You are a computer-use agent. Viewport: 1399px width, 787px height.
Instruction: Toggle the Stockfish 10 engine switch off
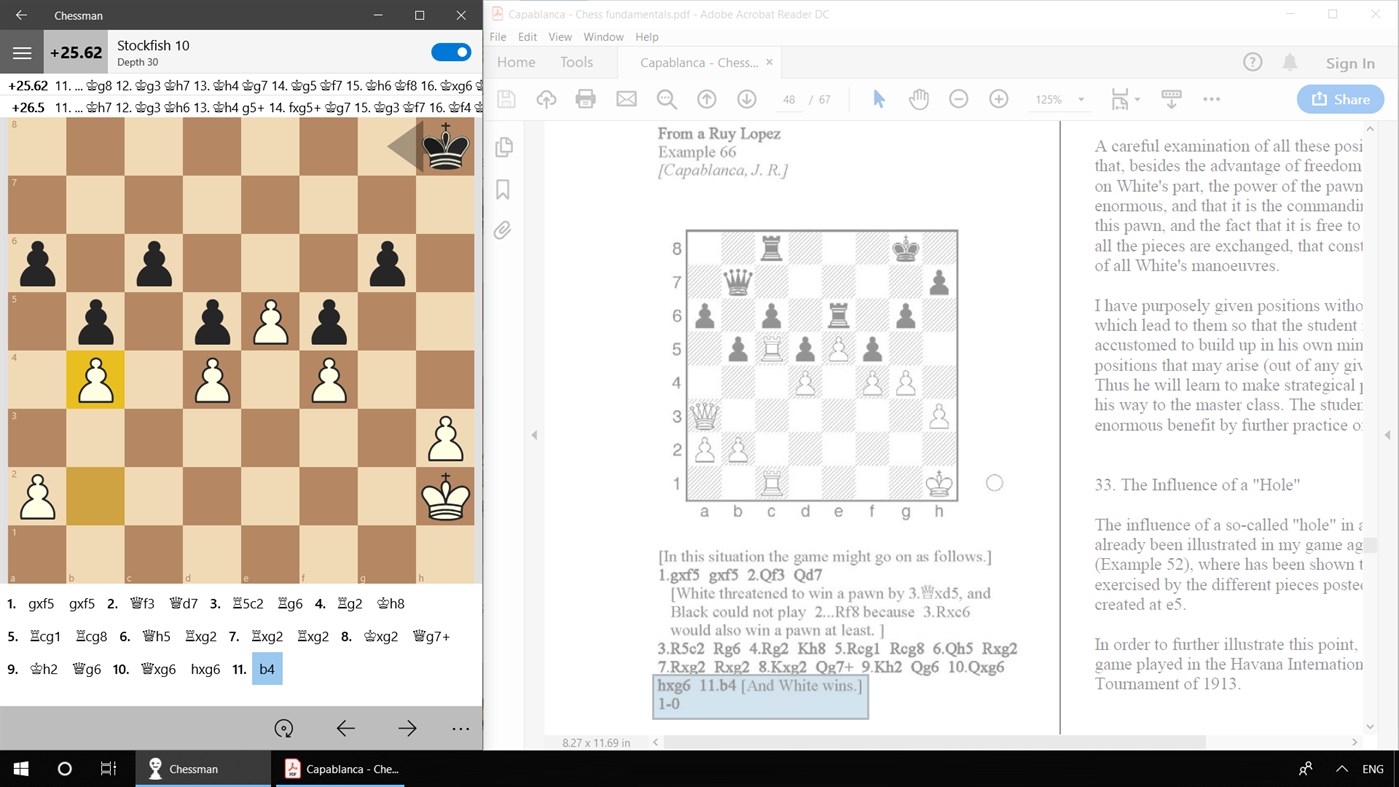(451, 52)
